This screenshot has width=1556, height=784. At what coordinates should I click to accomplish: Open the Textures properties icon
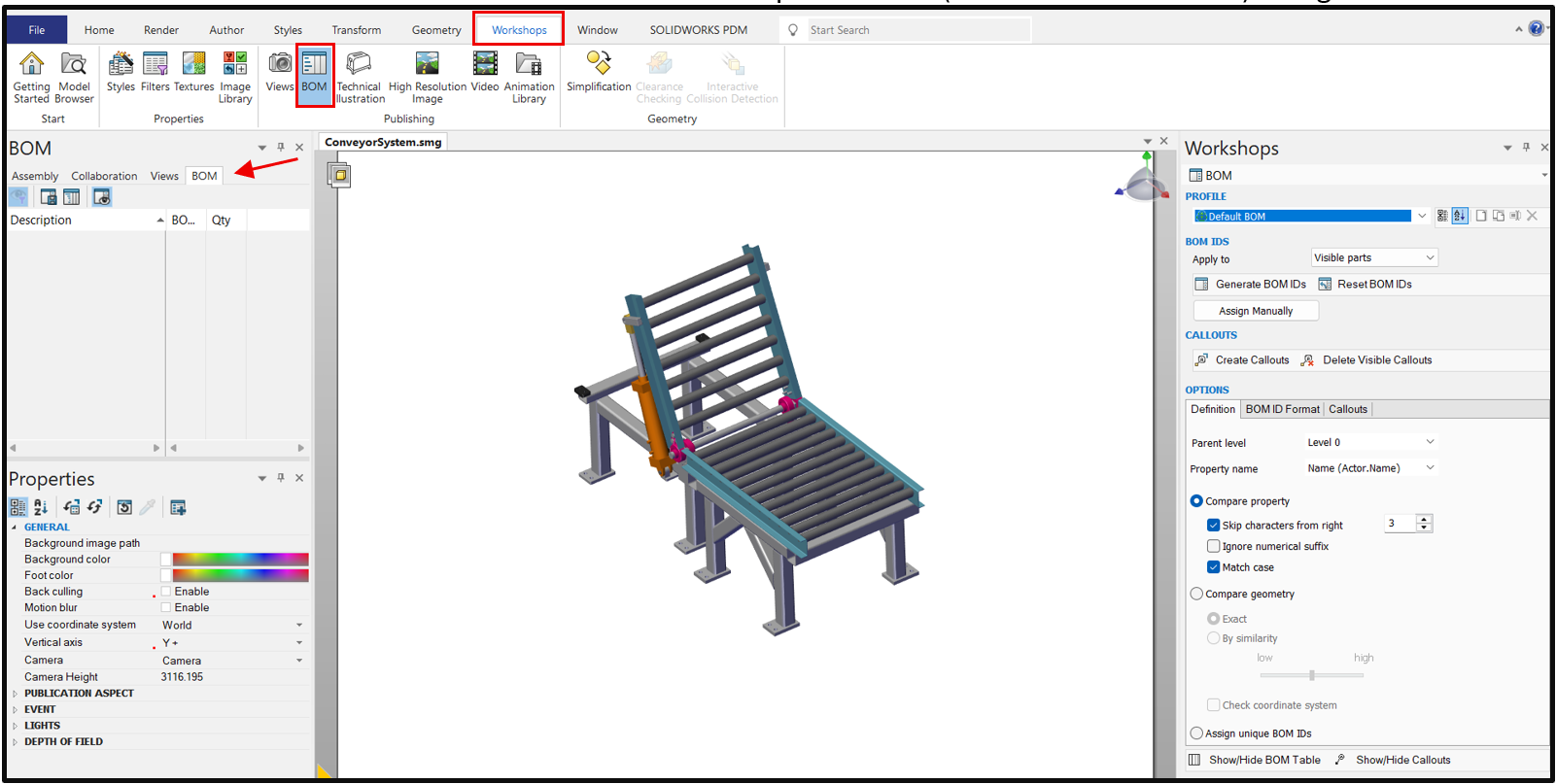(193, 73)
